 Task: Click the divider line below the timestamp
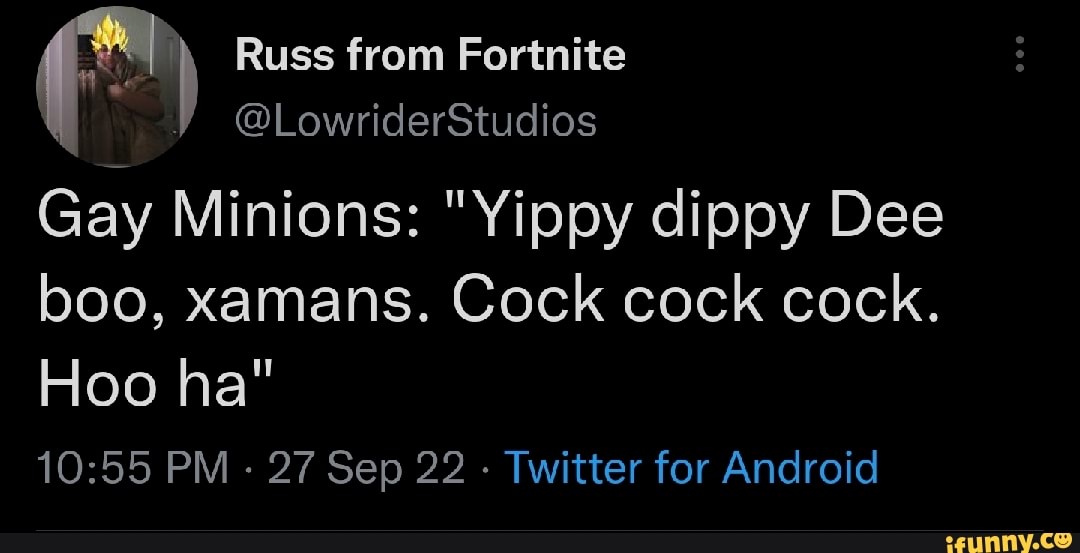click(540, 531)
